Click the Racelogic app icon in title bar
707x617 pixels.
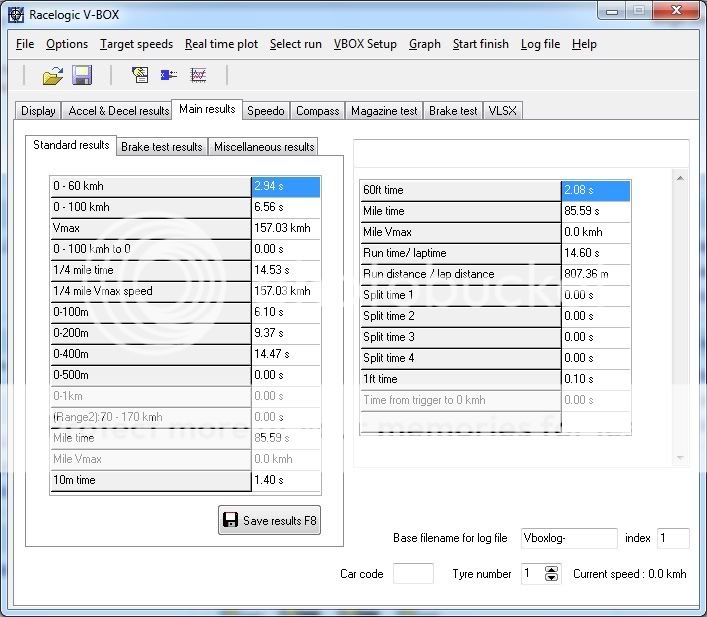15,14
